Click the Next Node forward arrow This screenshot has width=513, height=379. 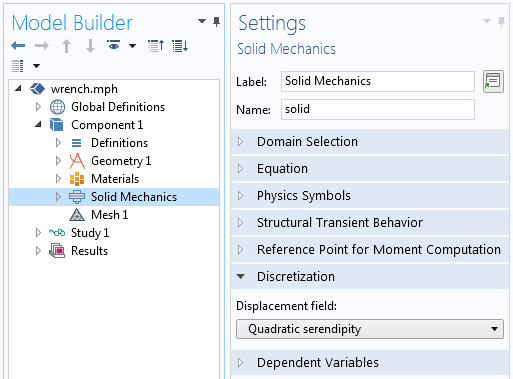click(x=42, y=46)
